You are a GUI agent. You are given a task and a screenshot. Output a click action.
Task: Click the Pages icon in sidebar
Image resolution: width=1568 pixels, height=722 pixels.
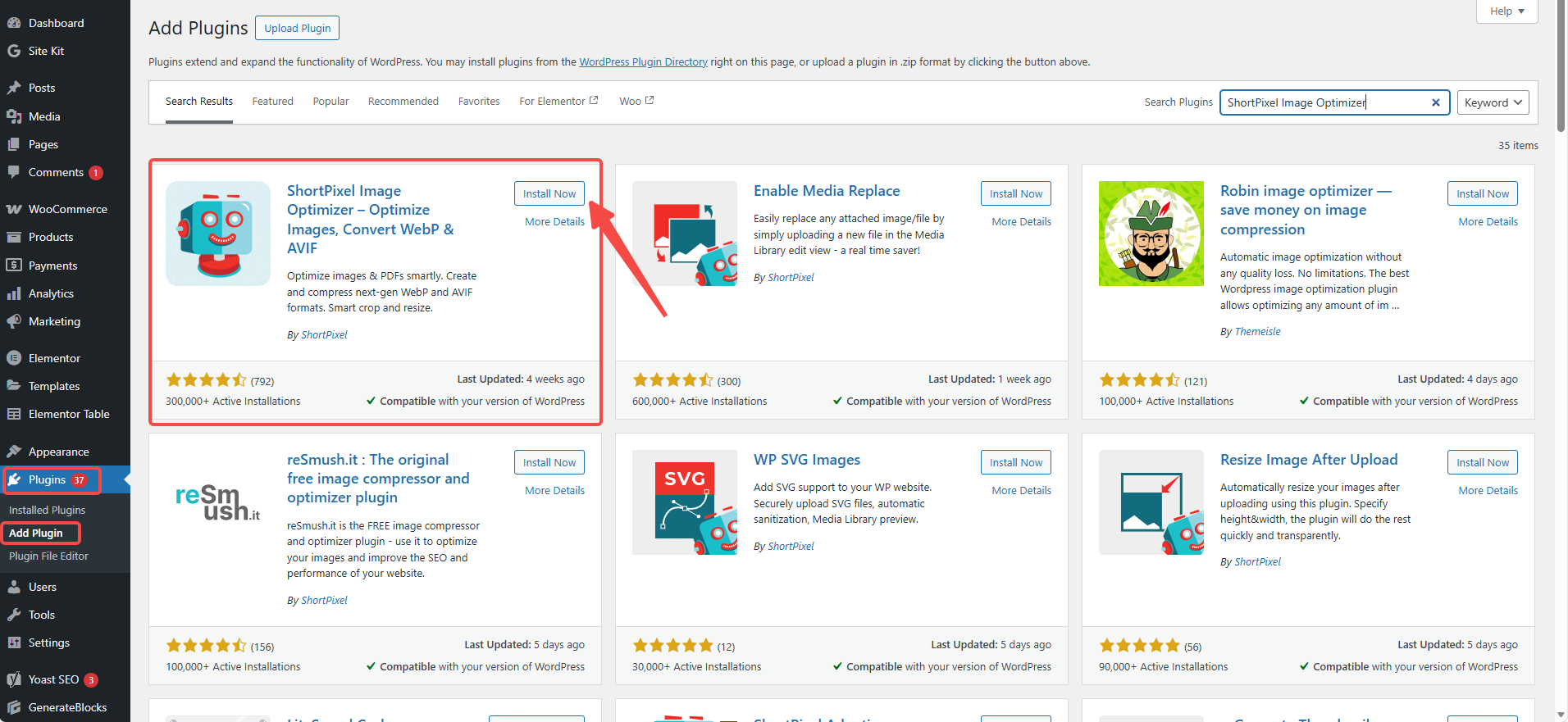point(14,144)
